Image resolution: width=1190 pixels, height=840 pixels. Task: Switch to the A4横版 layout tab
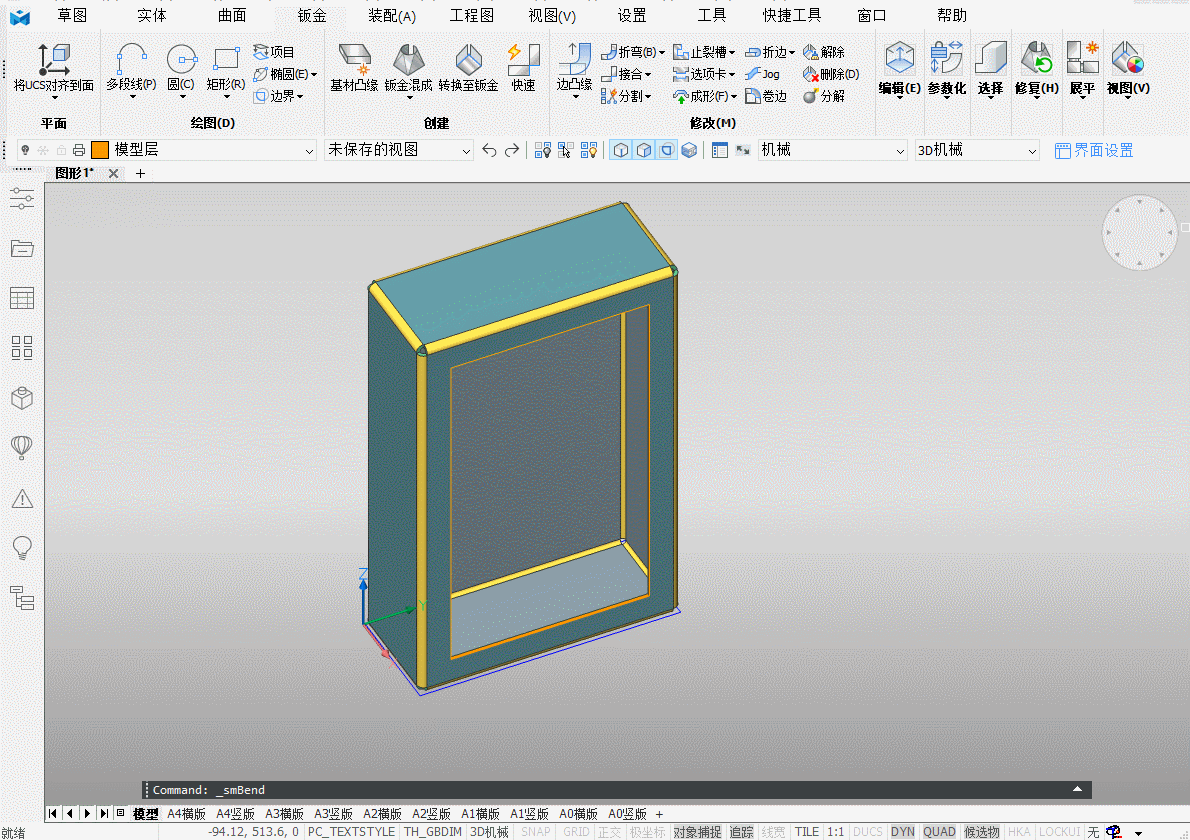(186, 813)
